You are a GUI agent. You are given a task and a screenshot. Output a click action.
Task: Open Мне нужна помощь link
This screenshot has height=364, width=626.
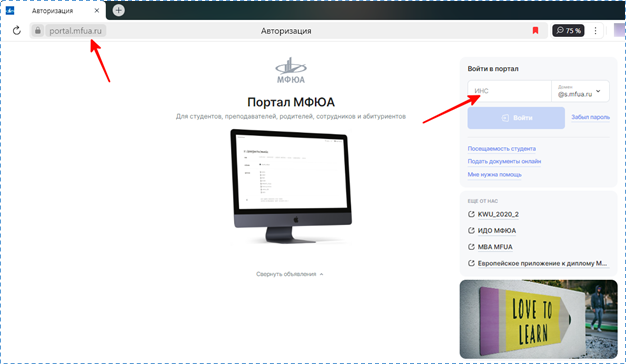point(495,174)
